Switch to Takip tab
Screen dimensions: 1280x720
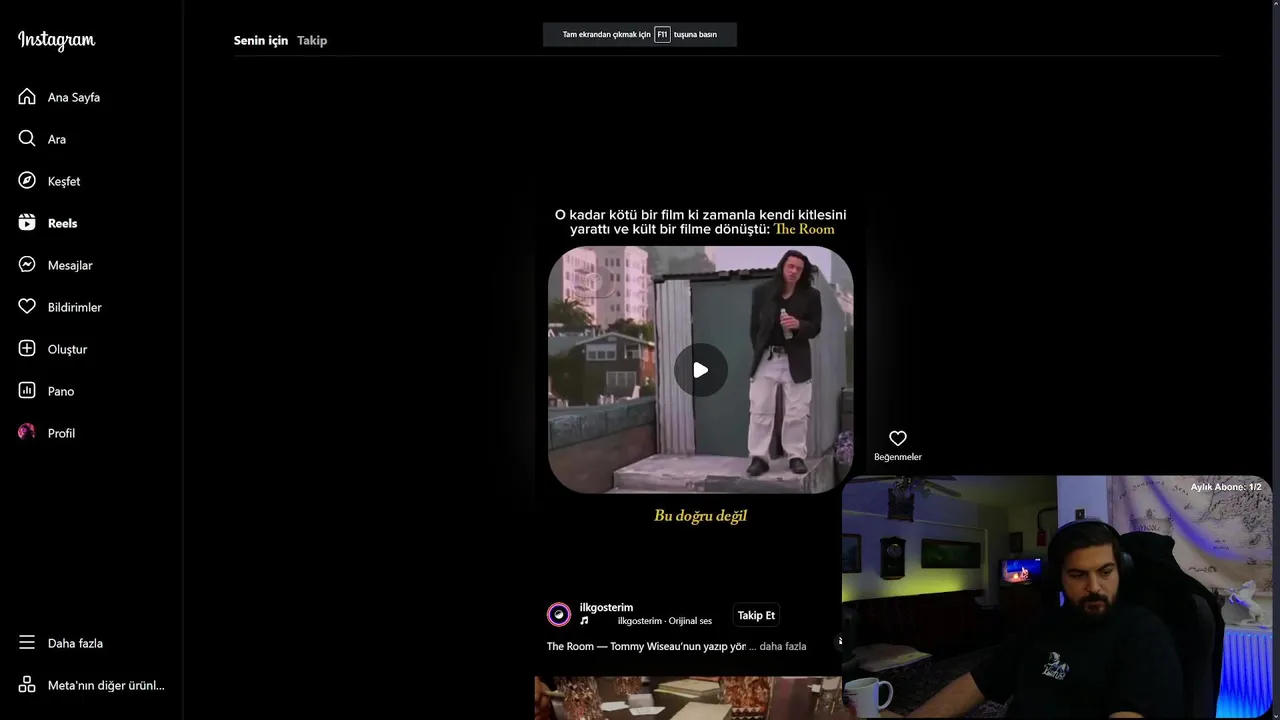pos(312,40)
